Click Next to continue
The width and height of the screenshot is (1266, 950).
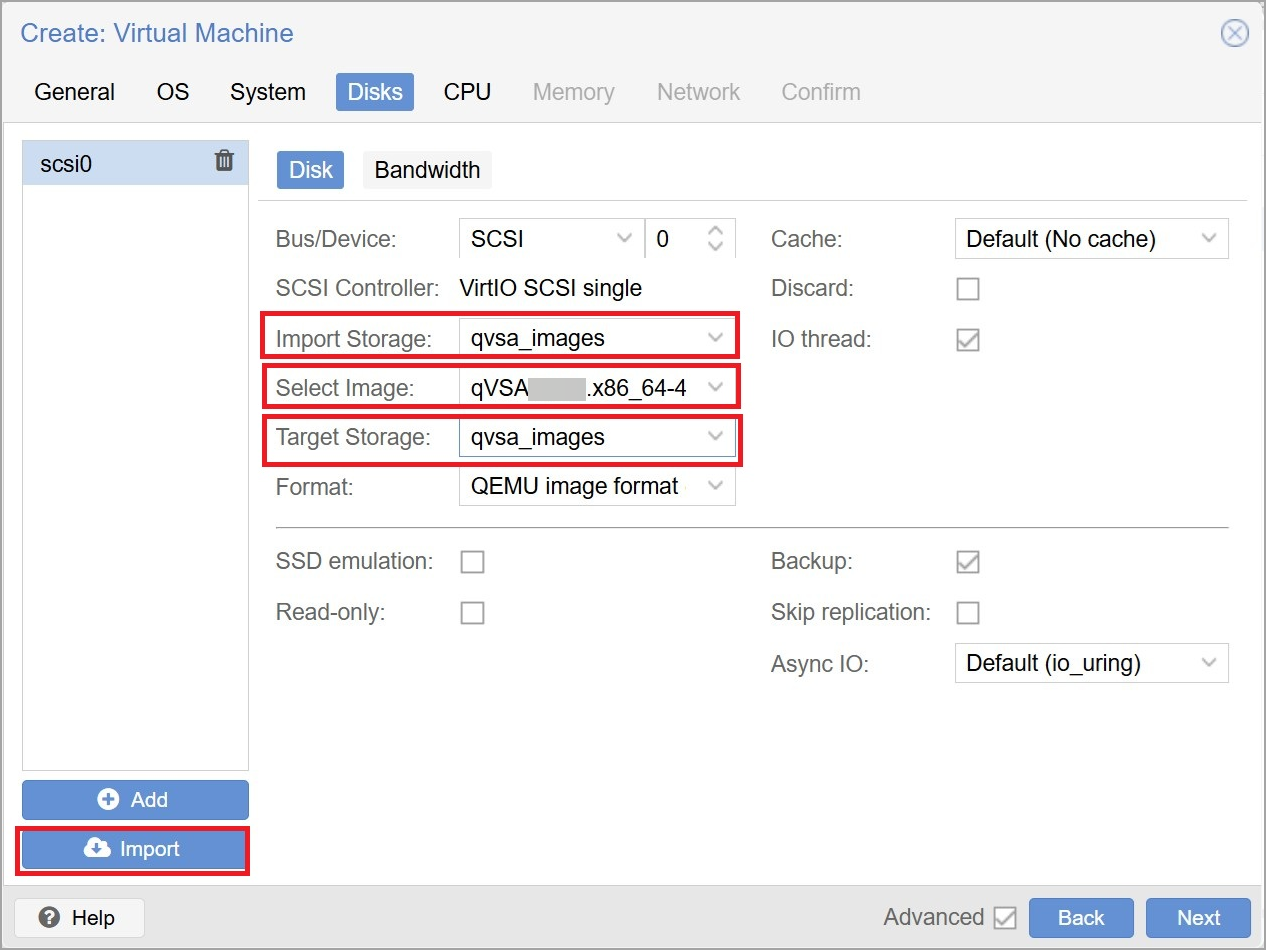[x=1198, y=918]
